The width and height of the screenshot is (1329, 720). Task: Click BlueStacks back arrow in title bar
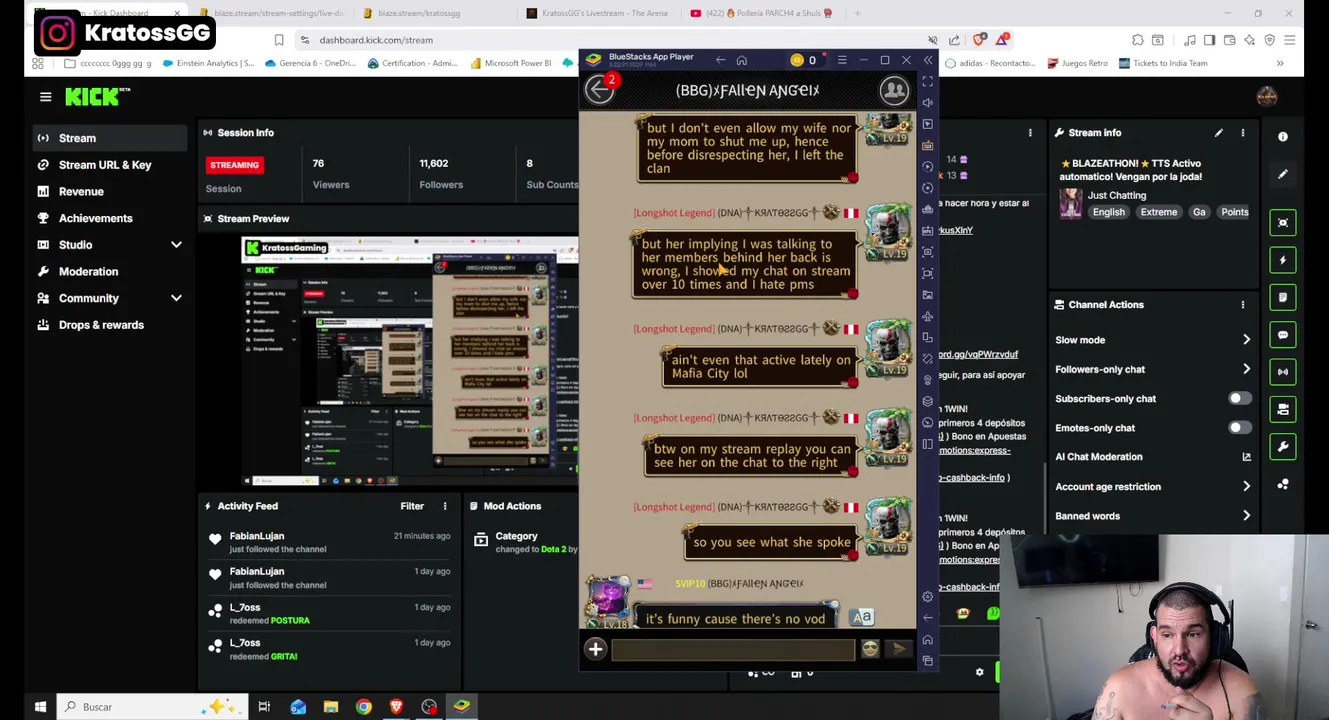pos(720,61)
